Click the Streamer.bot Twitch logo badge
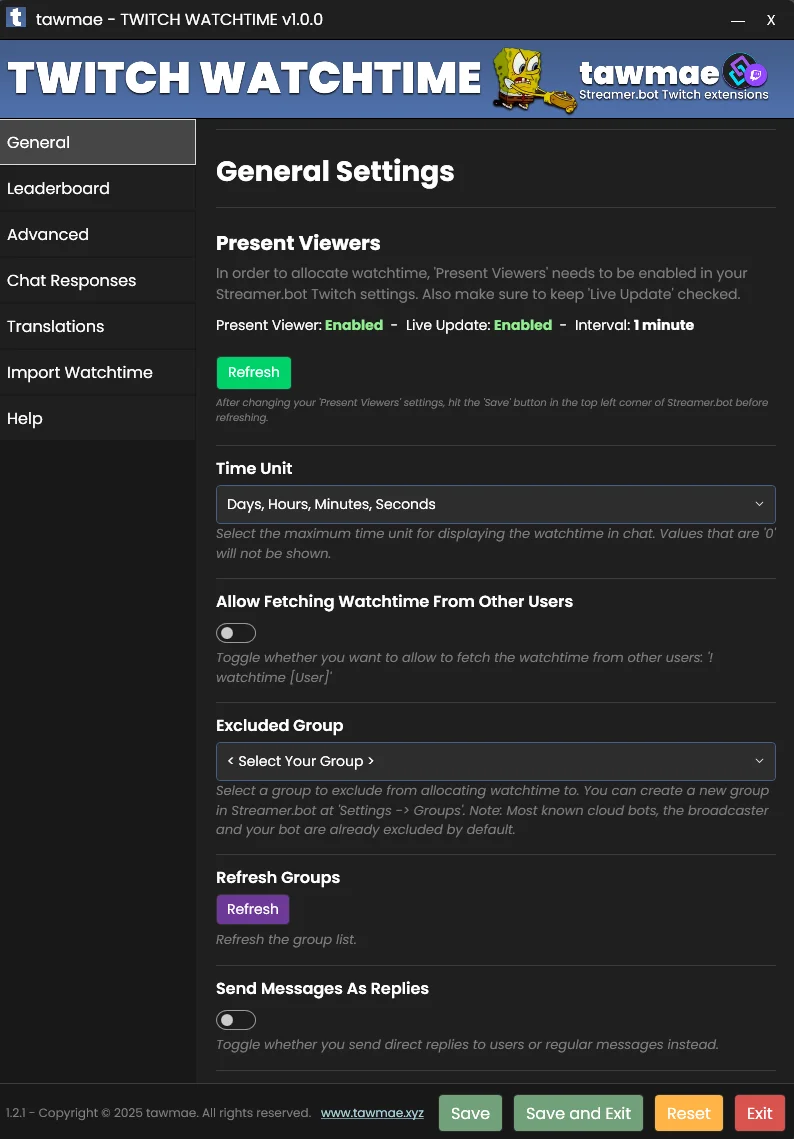 (x=745, y=71)
